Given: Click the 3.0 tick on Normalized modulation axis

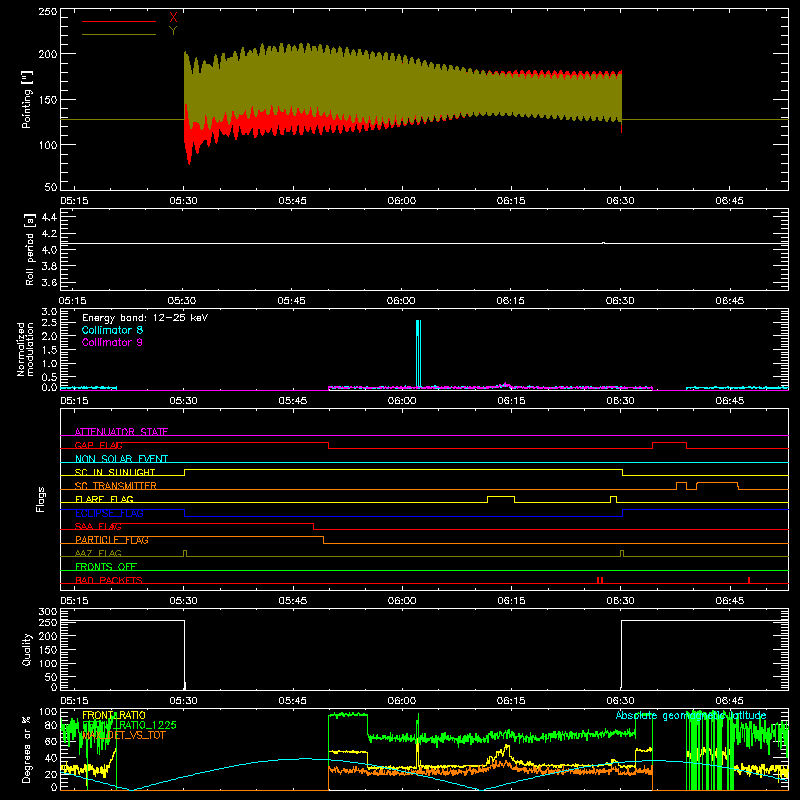Looking at the screenshot, I should (x=49, y=311).
